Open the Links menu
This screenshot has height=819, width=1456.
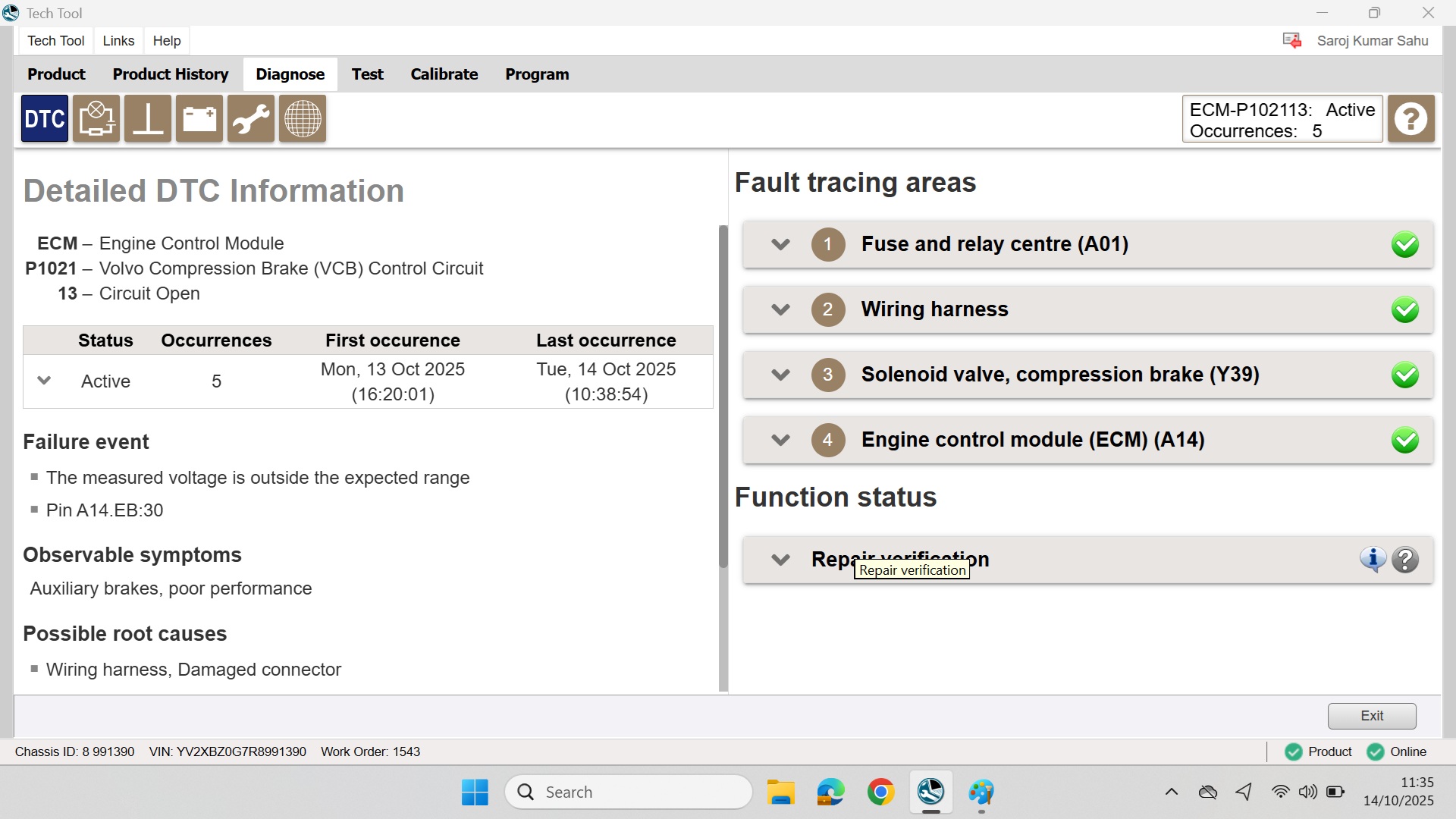tap(118, 41)
